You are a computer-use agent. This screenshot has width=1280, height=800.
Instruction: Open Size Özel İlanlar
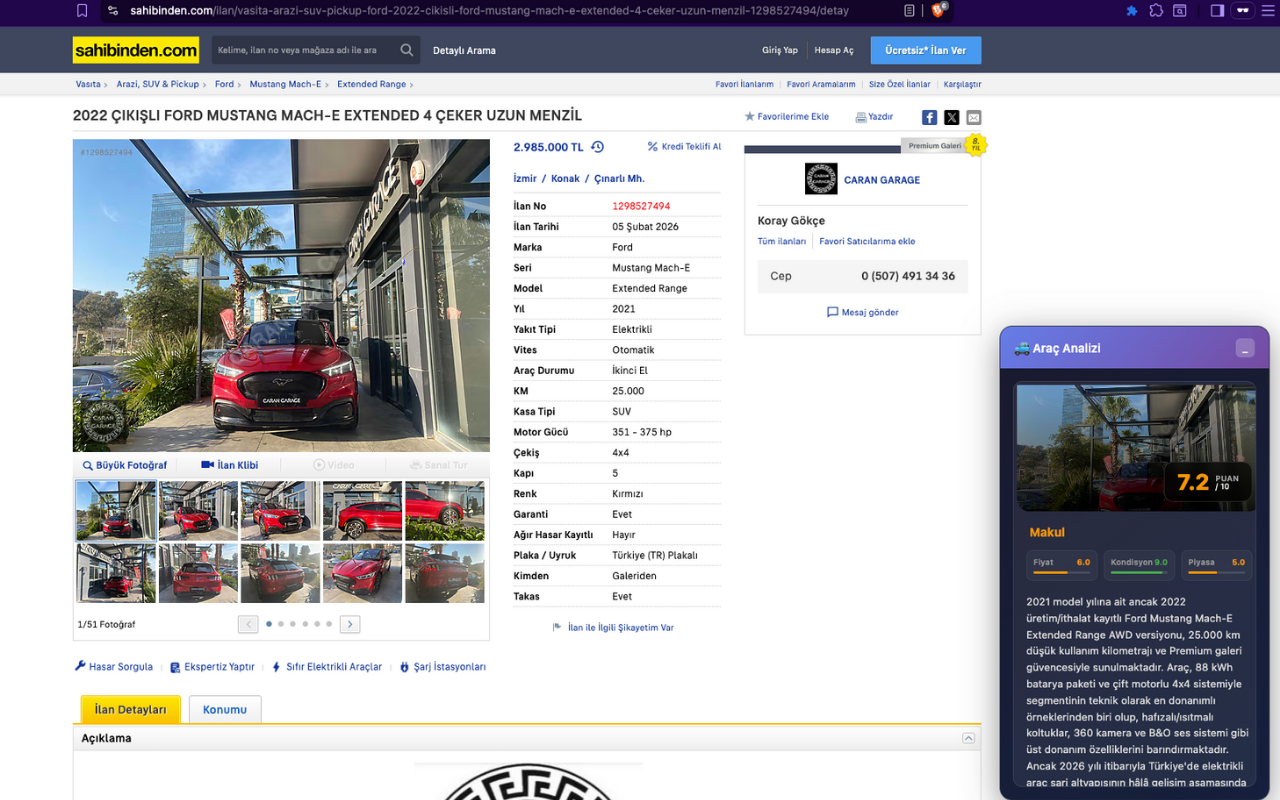click(900, 84)
